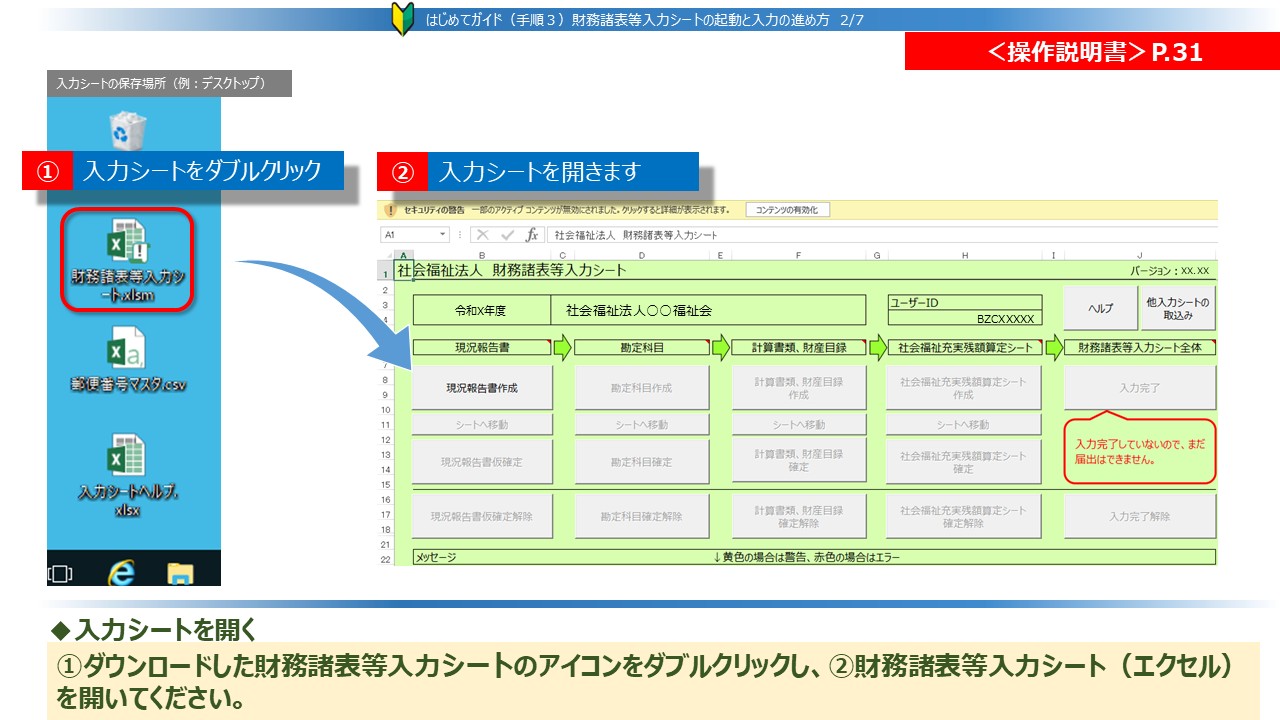
Task: Select column header D in the sheet
Action: pyautogui.click(x=640, y=256)
